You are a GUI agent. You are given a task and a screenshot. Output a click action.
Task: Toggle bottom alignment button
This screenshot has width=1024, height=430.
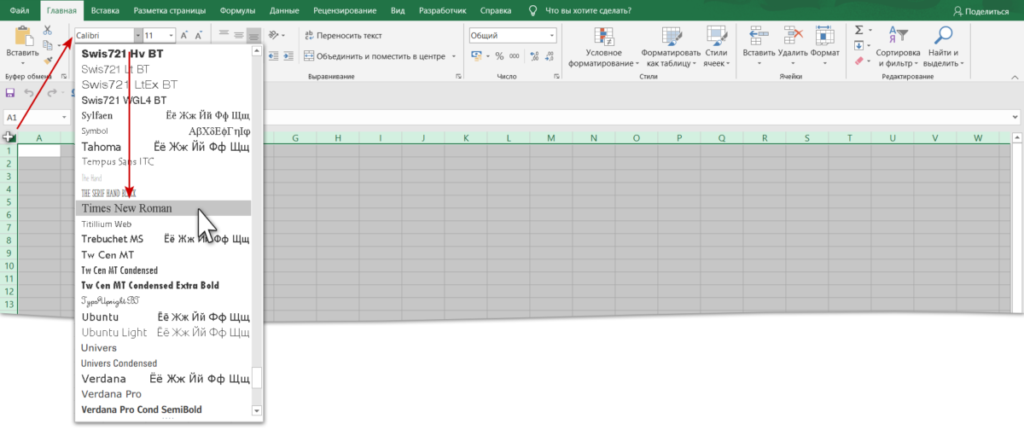pyautogui.click(x=253, y=35)
